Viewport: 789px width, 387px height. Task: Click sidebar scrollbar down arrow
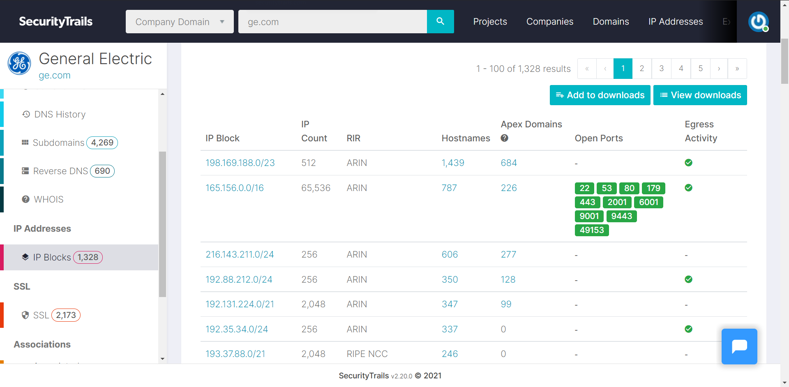coord(162,359)
